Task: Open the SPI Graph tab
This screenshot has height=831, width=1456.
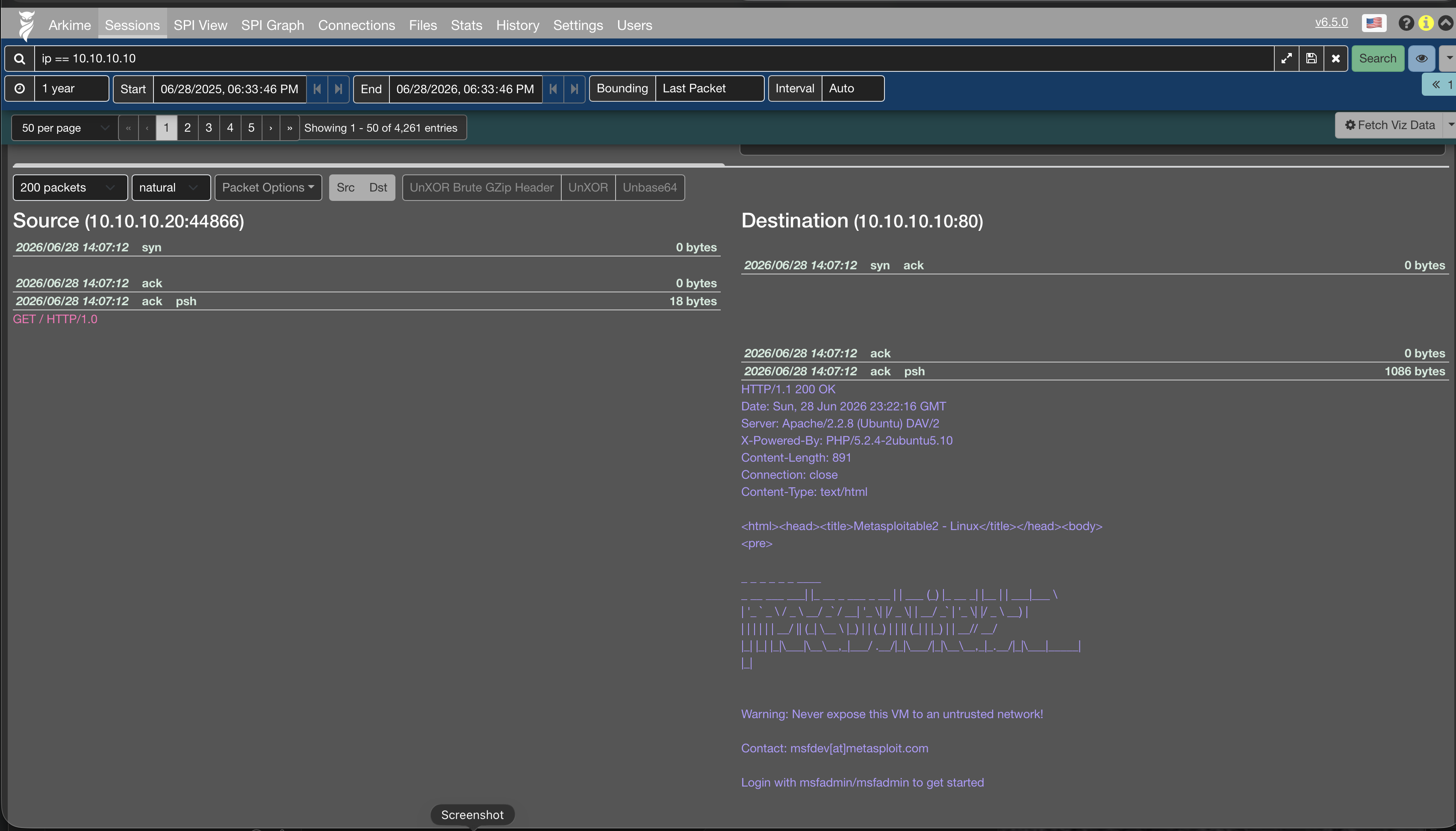Action: [272, 25]
